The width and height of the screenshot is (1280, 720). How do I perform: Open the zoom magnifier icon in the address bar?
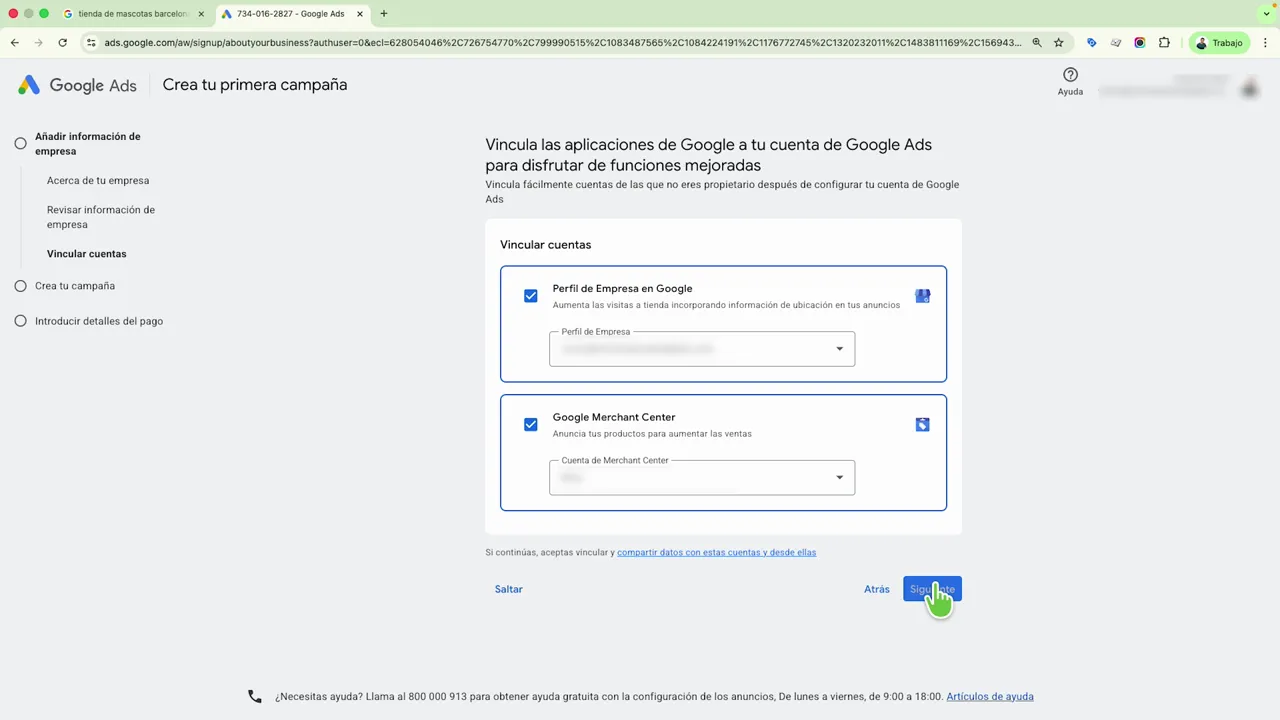pos(1037,43)
